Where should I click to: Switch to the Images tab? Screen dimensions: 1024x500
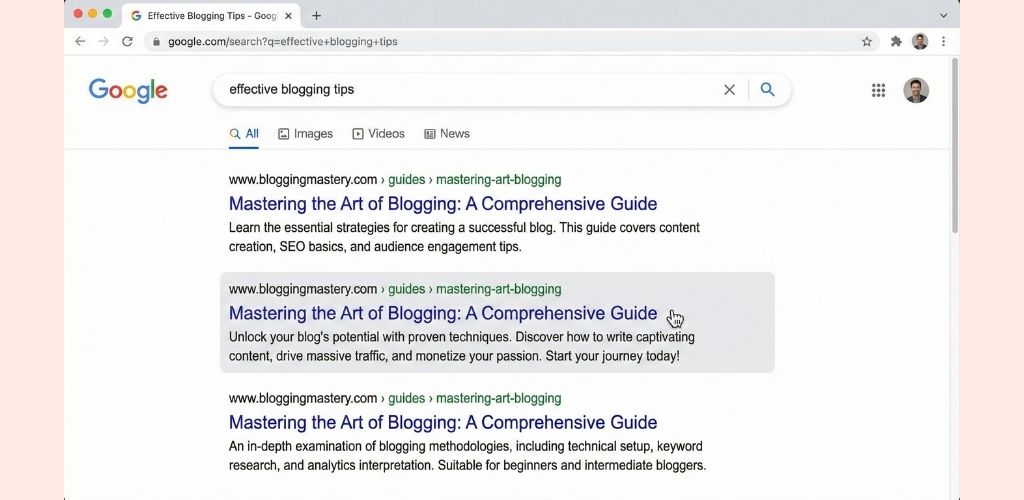point(305,133)
